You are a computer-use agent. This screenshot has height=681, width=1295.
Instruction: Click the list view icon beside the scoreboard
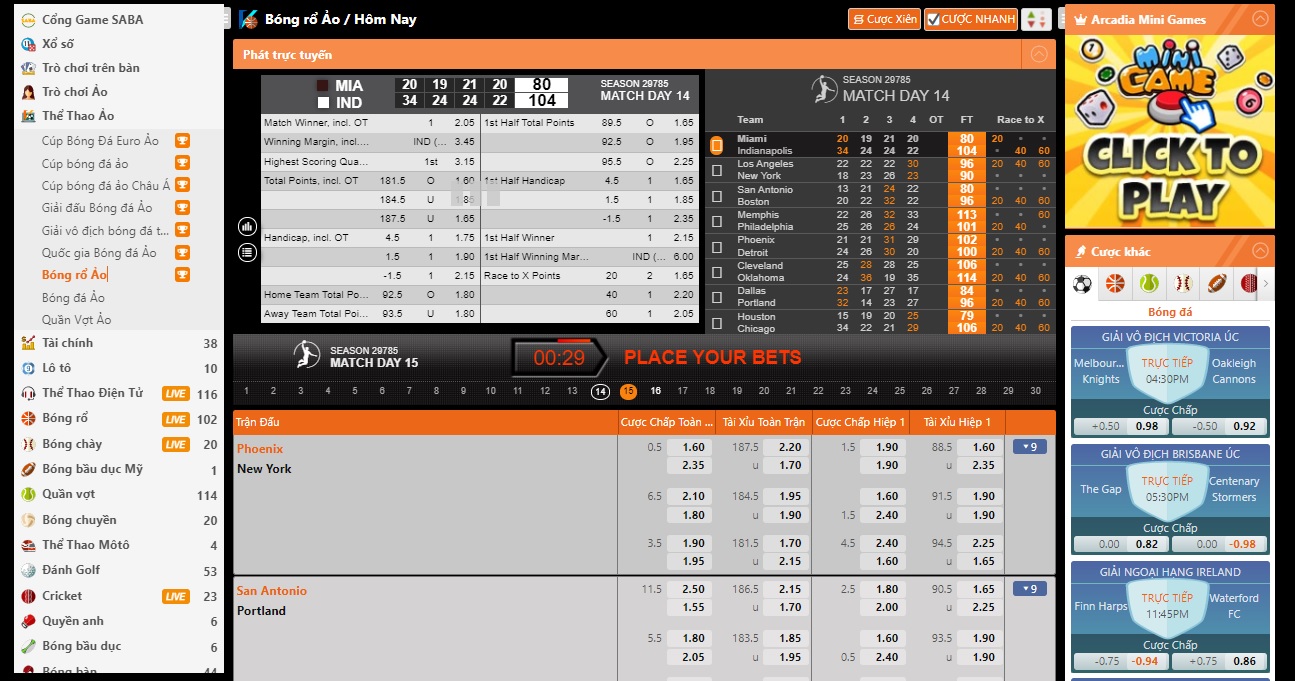(x=247, y=253)
